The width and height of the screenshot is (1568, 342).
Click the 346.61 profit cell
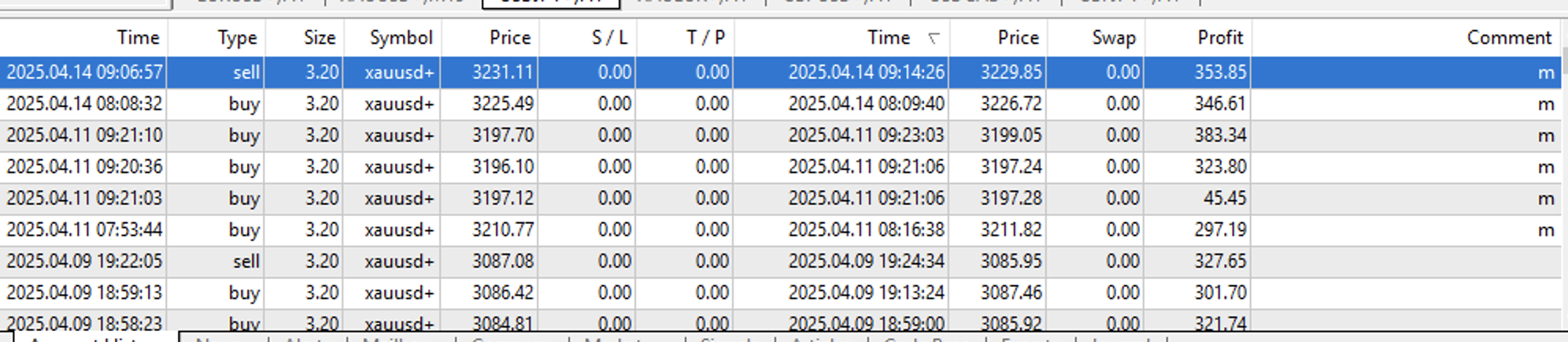pyautogui.click(x=1219, y=104)
